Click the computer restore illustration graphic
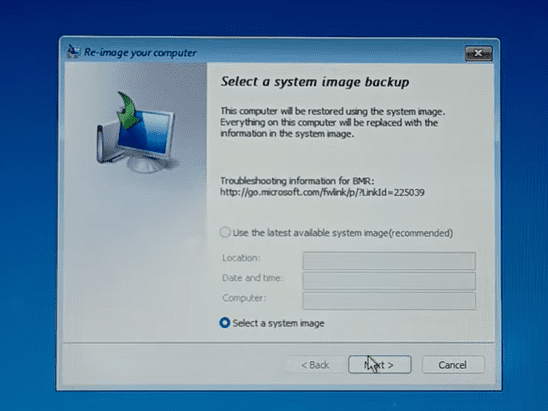Viewport: 548px width, 411px height. [136, 132]
